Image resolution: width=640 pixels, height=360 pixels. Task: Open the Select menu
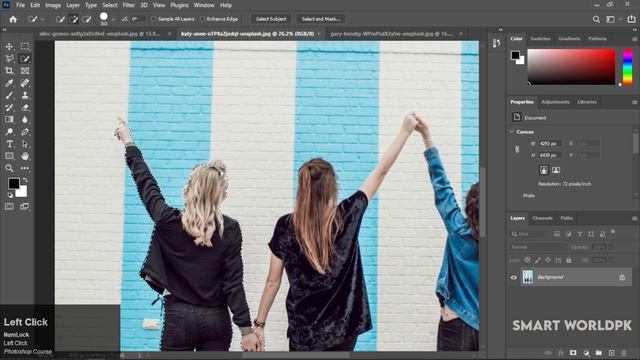pos(109,5)
